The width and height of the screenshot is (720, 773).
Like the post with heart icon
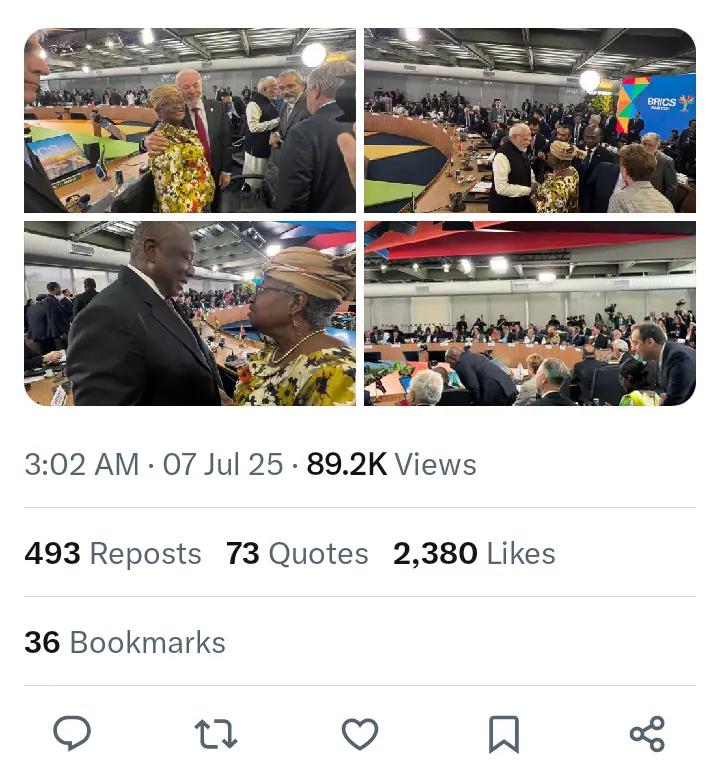(360, 734)
